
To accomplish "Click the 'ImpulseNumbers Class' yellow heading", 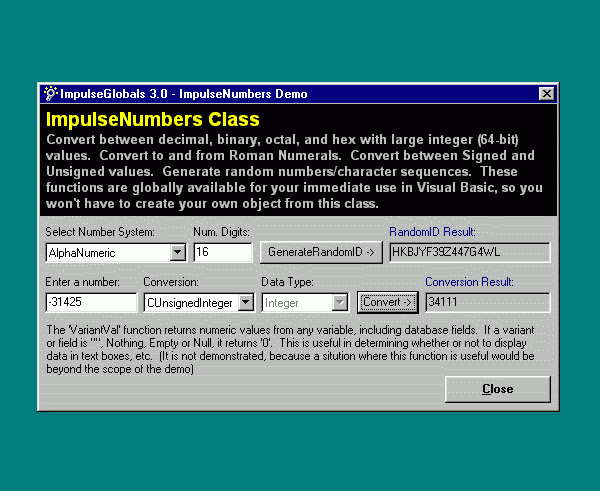I will (x=153, y=119).
